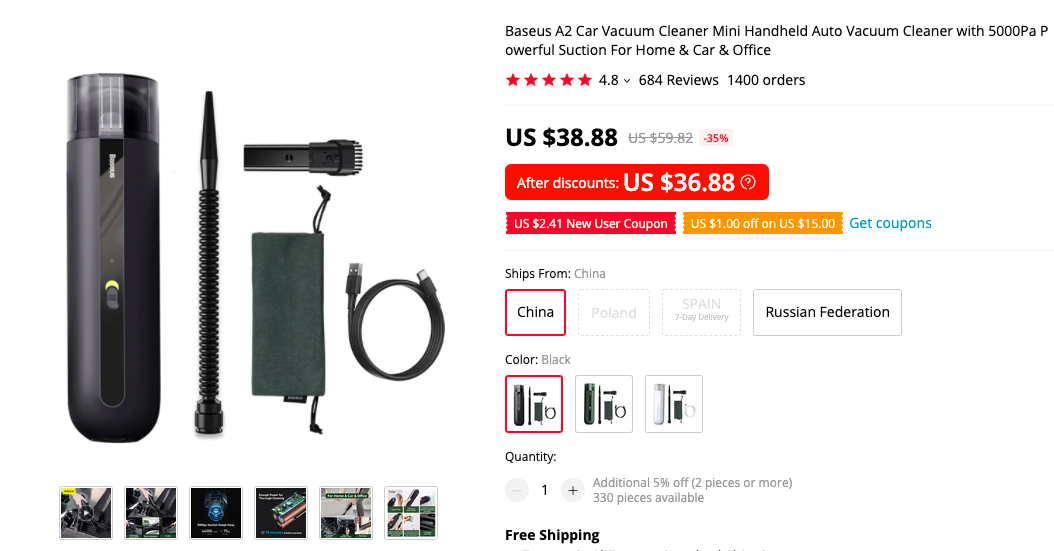The width and height of the screenshot is (1054, 551).
Task: Choose SPAIN 7-Day Delivery option
Action: click(701, 312)
